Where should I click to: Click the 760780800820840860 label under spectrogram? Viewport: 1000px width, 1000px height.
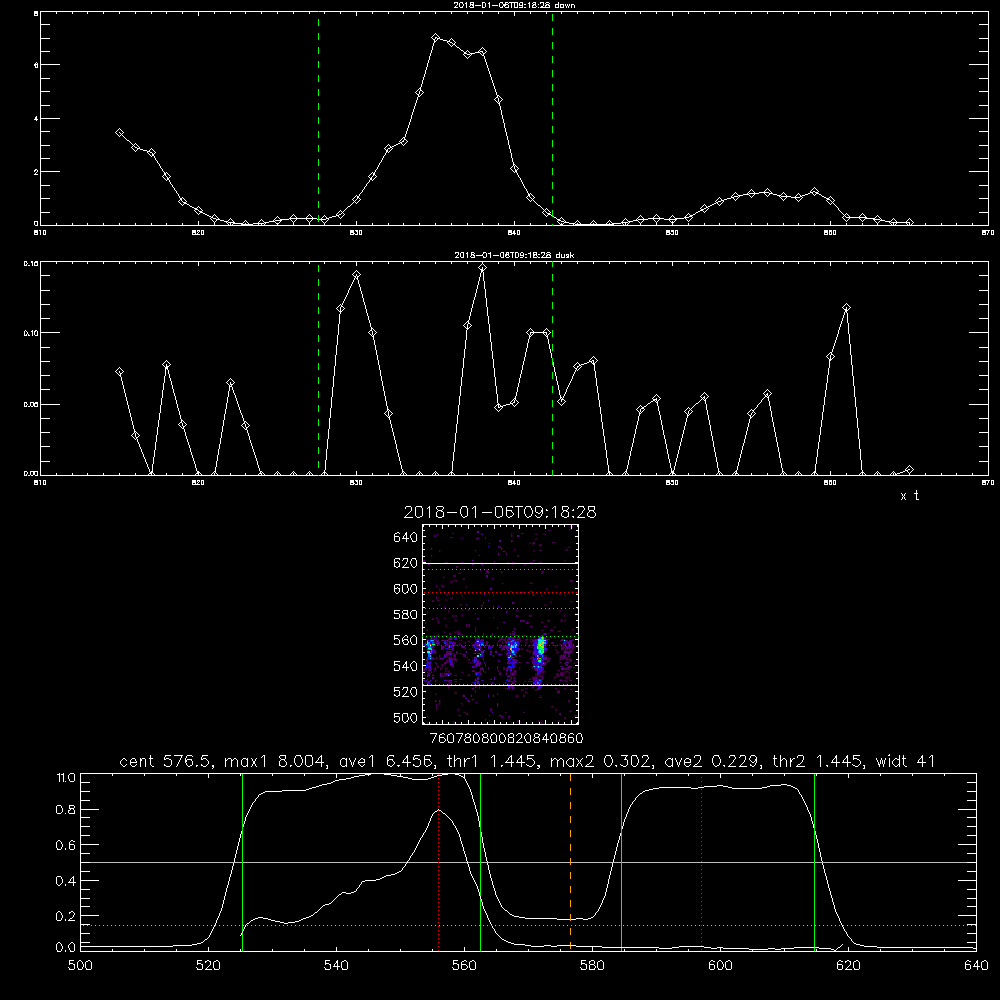coord(506,738)
